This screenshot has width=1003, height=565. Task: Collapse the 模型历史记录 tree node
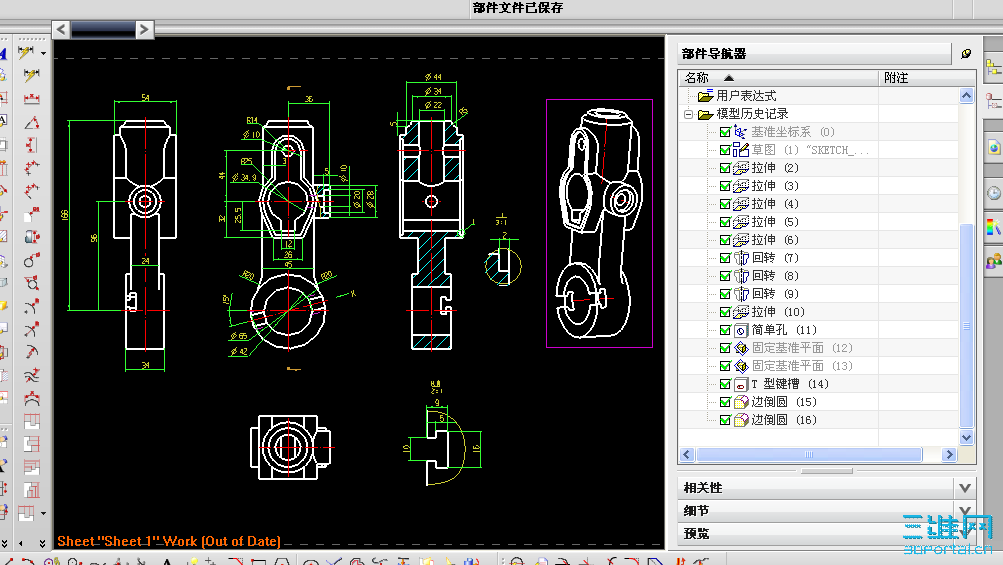[x=688, y=115]
